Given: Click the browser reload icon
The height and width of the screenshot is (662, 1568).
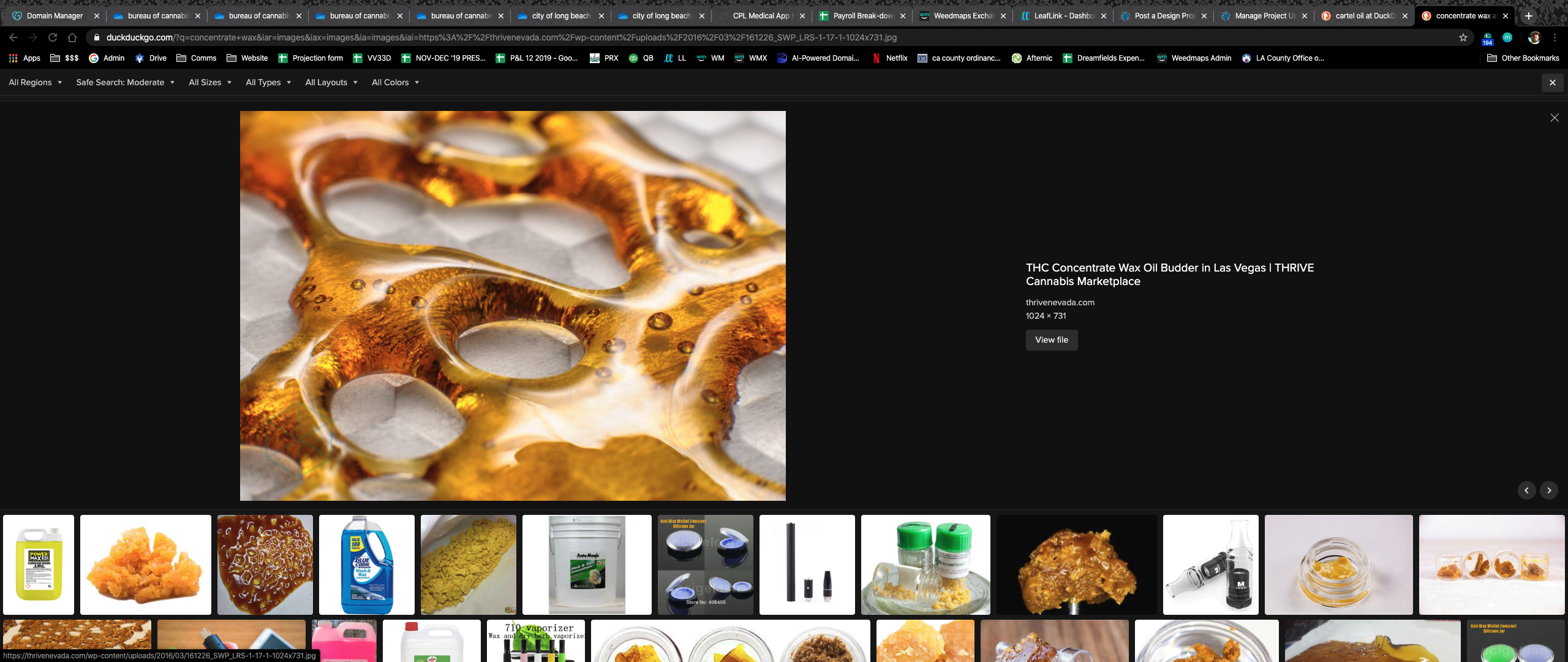Looking at the screenshot, I should (53, 37).
